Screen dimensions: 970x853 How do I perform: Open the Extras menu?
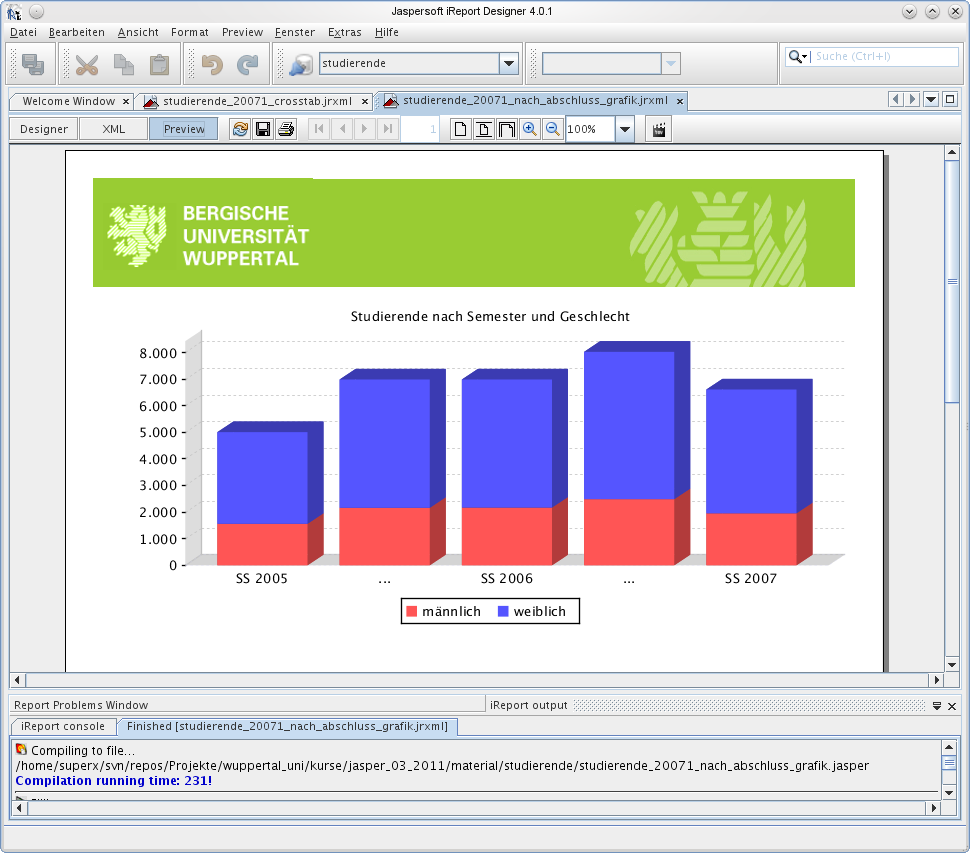coord(345,32)
